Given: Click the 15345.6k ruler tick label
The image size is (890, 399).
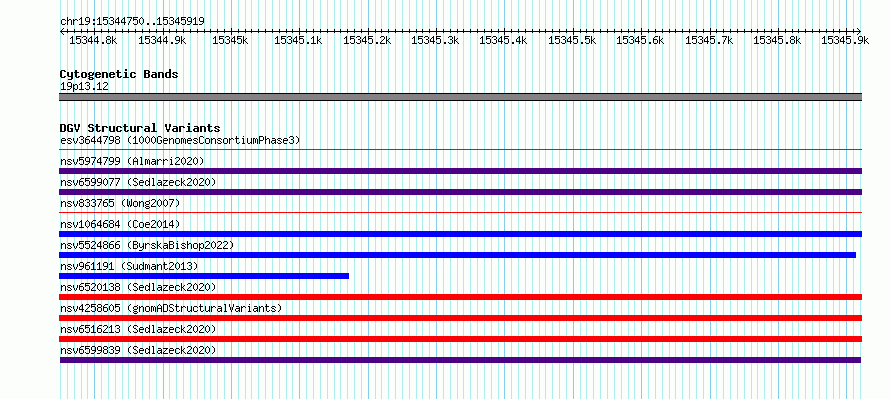Looking at the screenshot, I should (640, 40).
